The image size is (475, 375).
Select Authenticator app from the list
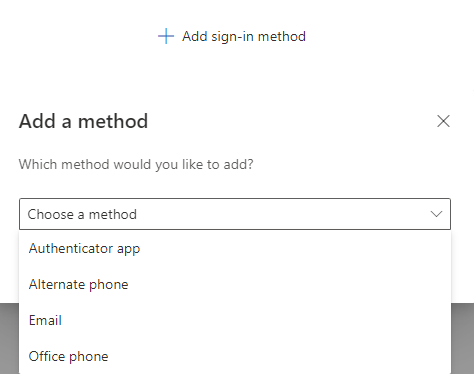click(235, 248)
